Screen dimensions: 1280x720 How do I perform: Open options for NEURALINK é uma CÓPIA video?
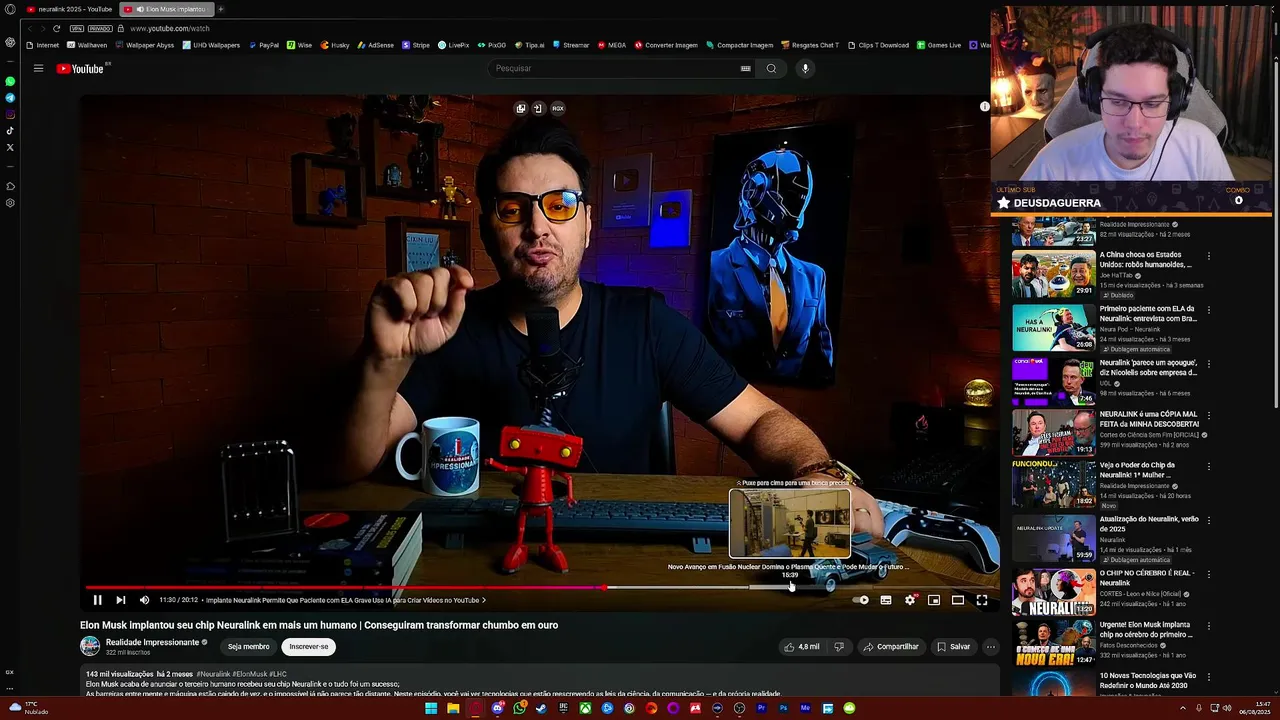1208,415
